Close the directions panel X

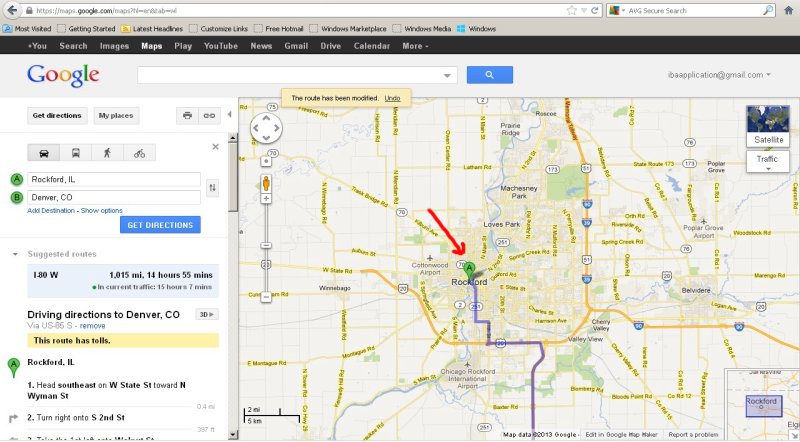tap(215, 147)
